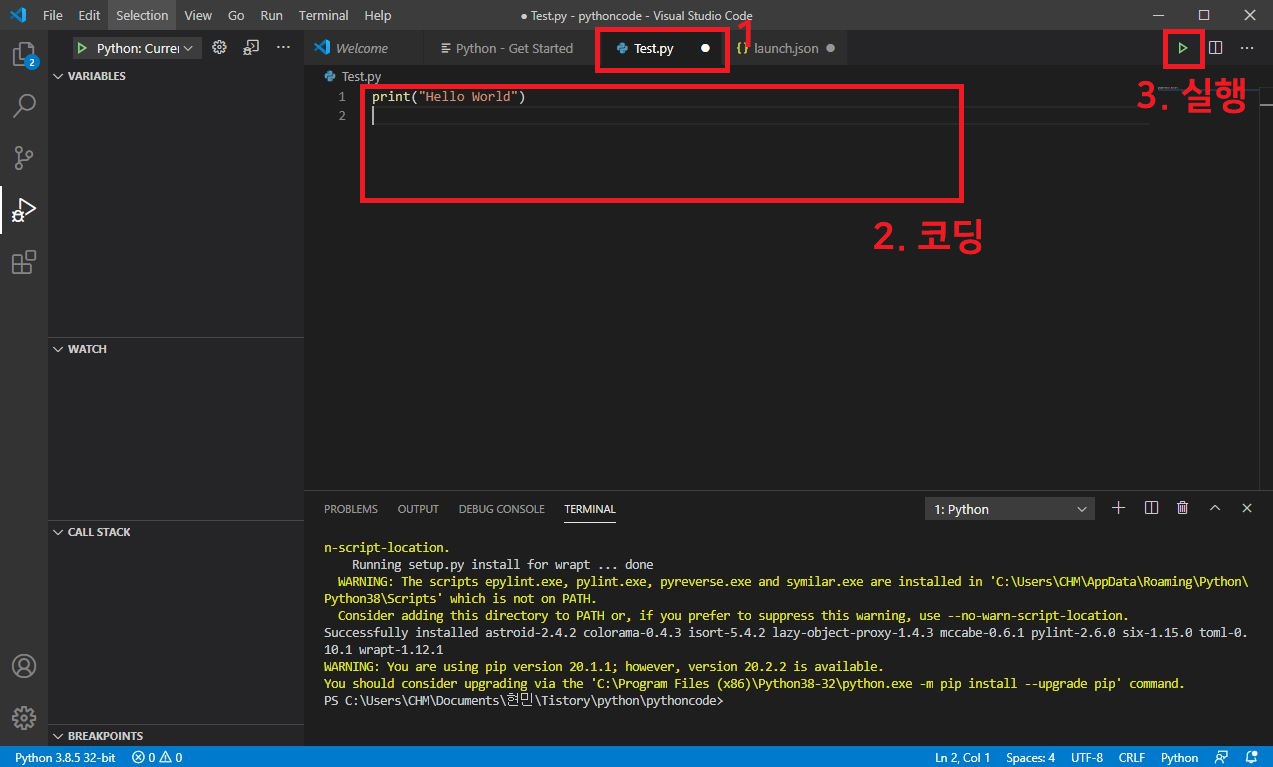Switch to the Welcome editor tab
1273x767 pixels.
point(364,48)
